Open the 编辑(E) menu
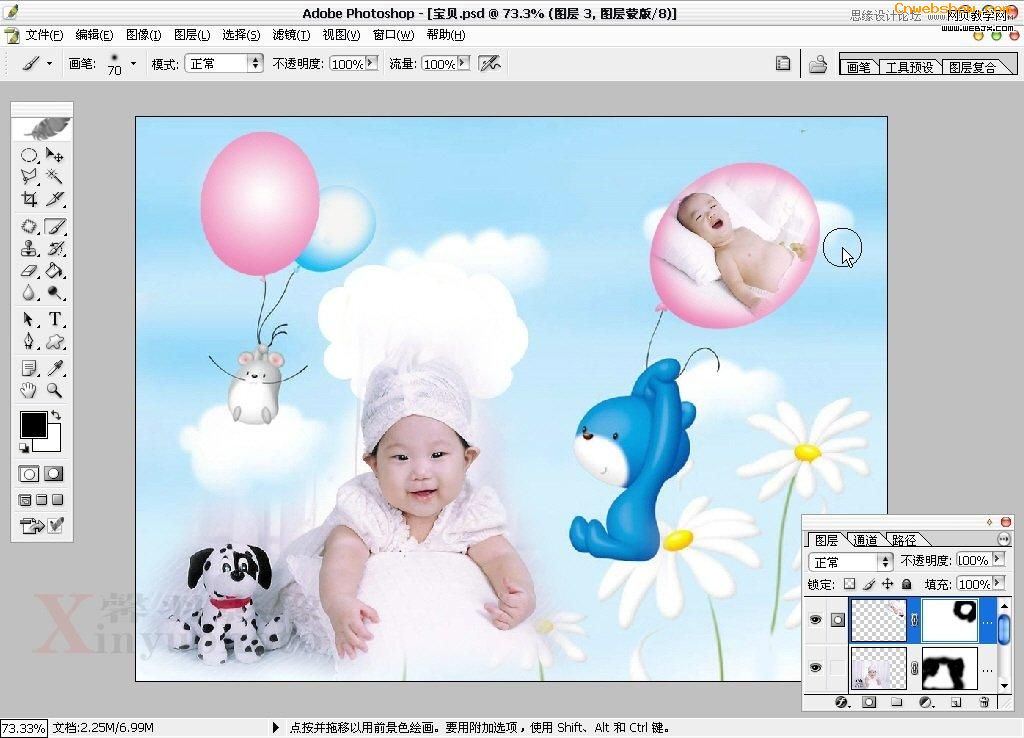The image size is (1024, 738). [x=94, y=35]
